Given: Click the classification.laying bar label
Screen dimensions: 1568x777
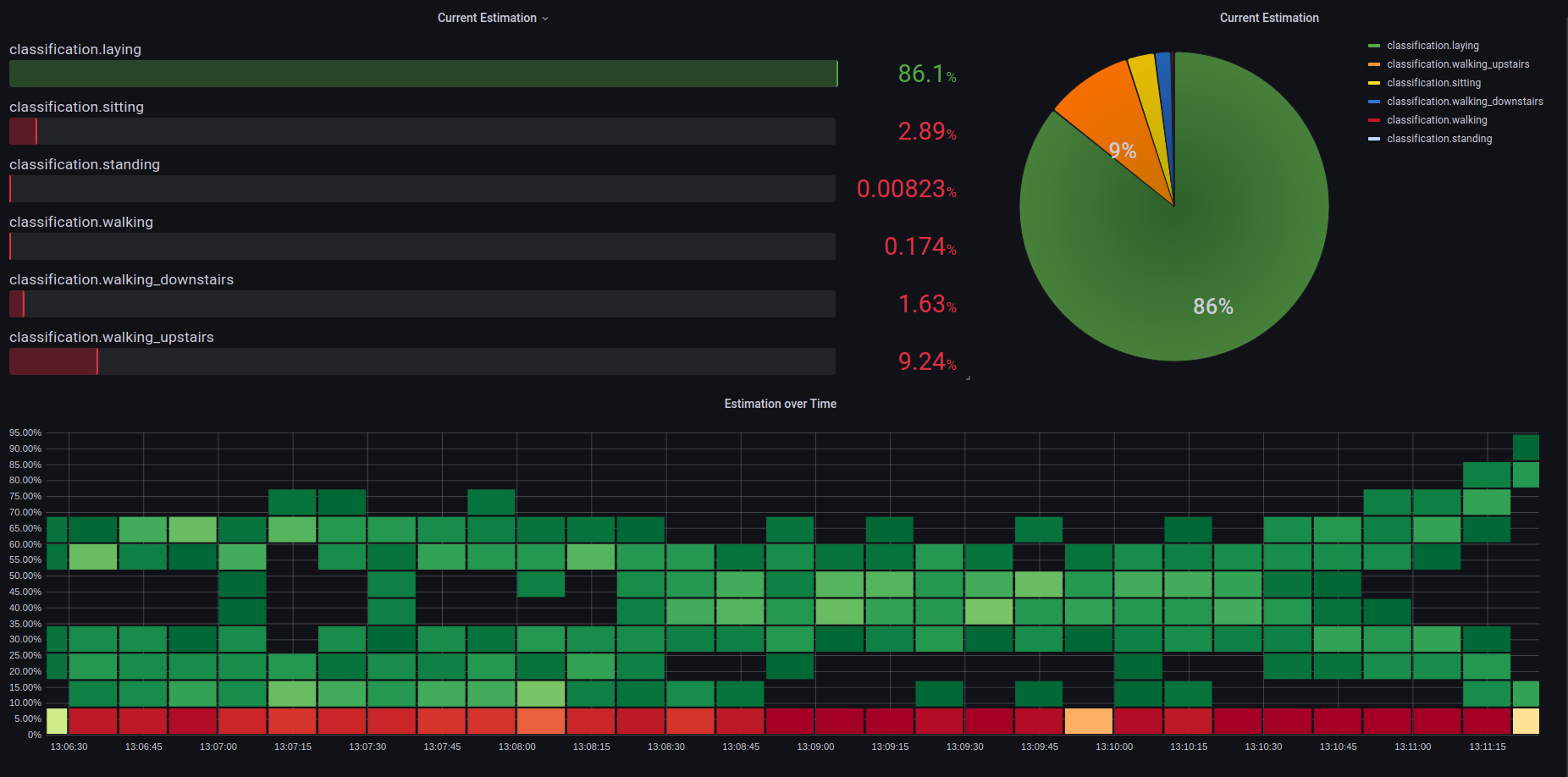Looking at the screenshot, I should (75, 49).
